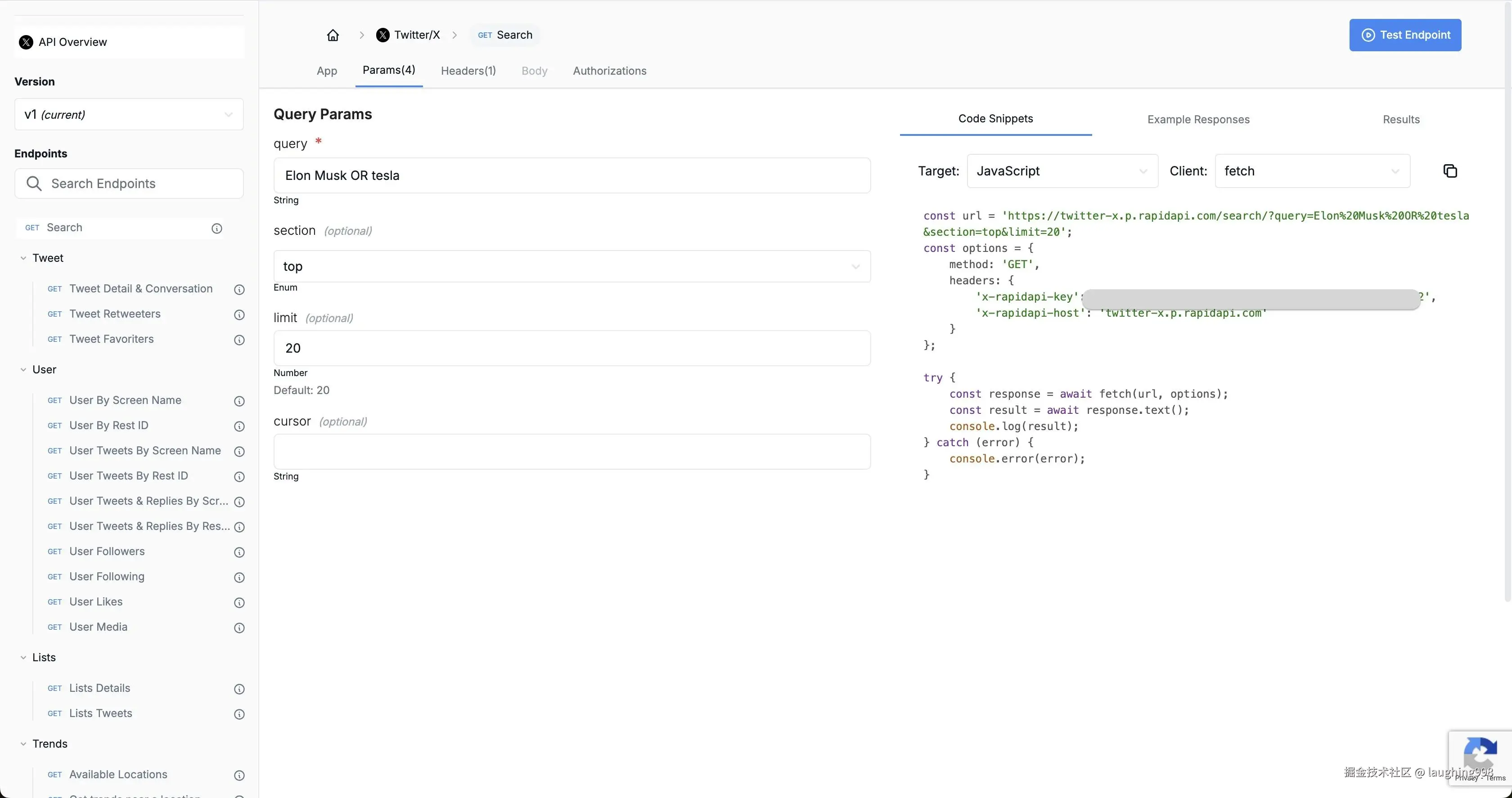This screenshot has height=798, width=1512.
Task: Click info icon next to Search endpoint
Action: pyautogui.click(x=216, y=228)
